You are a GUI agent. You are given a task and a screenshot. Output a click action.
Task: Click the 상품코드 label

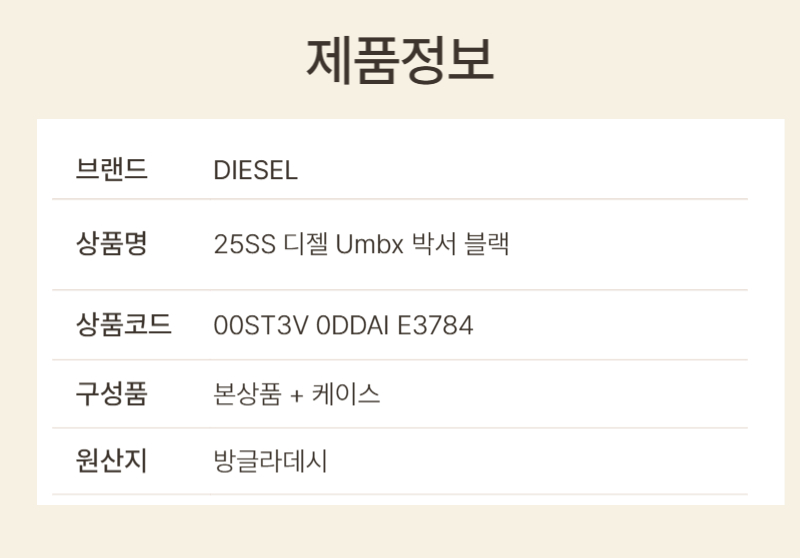tap(123, 325)
